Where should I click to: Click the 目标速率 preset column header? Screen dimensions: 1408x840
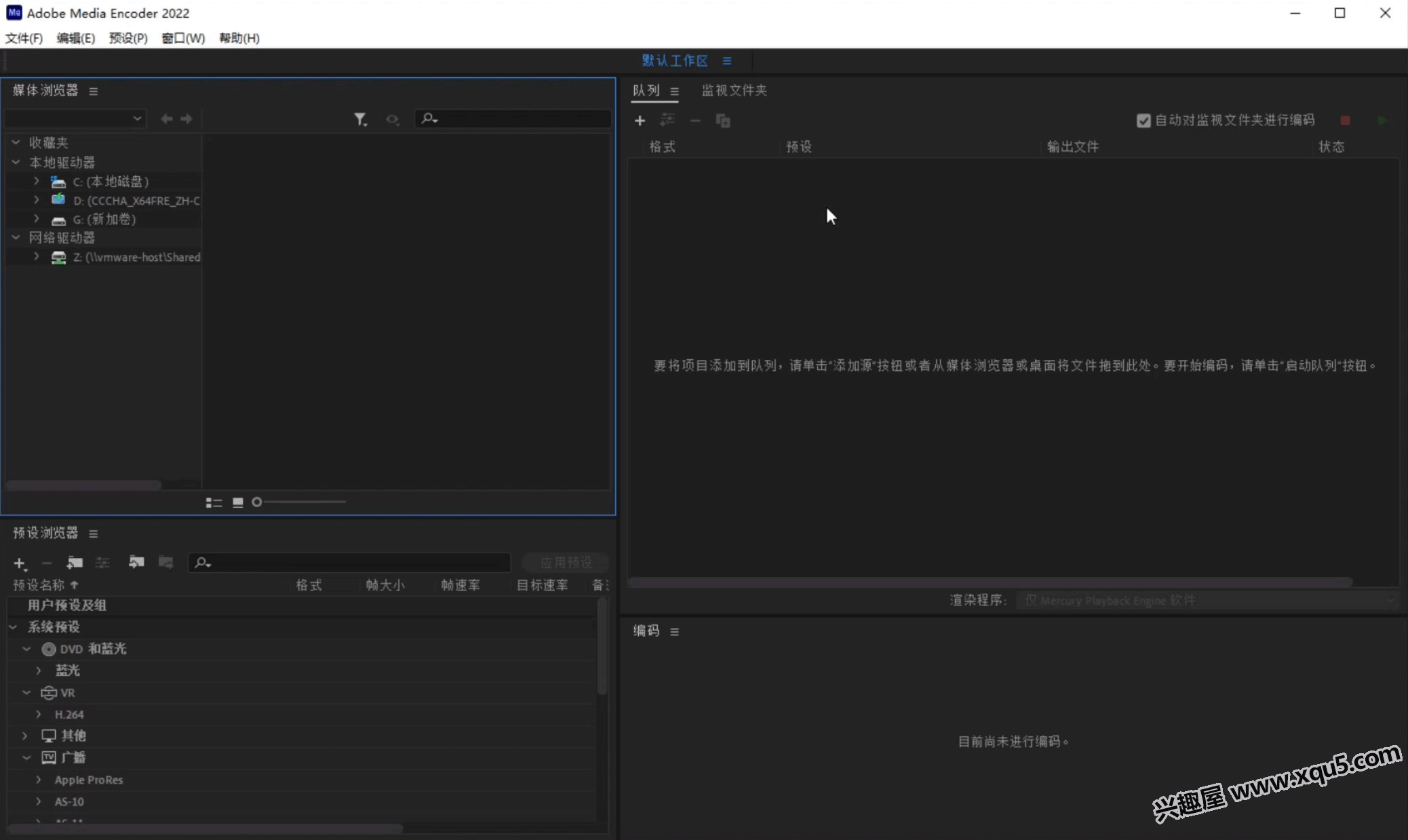(x=542, y=585)
